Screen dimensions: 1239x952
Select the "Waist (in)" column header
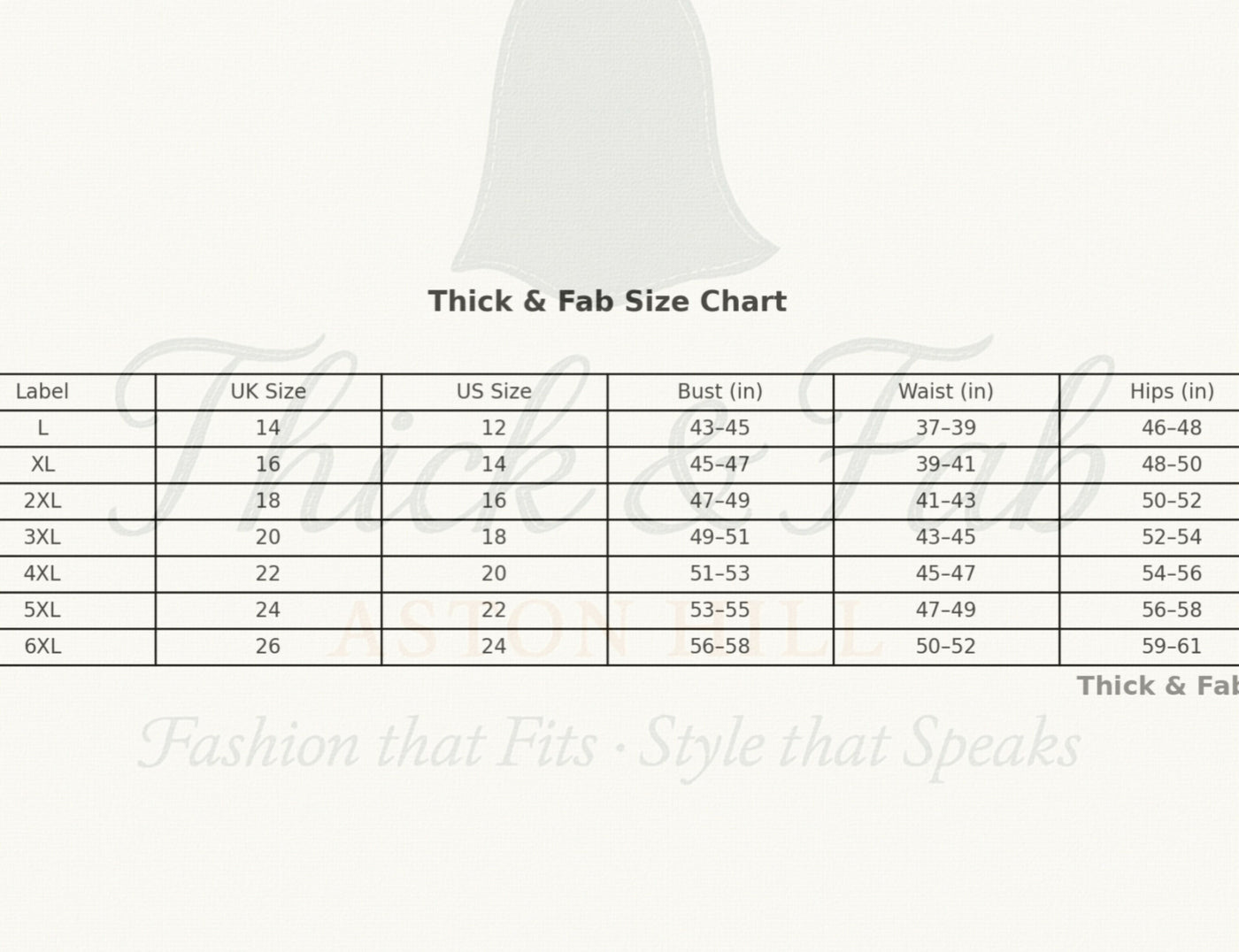945,391
